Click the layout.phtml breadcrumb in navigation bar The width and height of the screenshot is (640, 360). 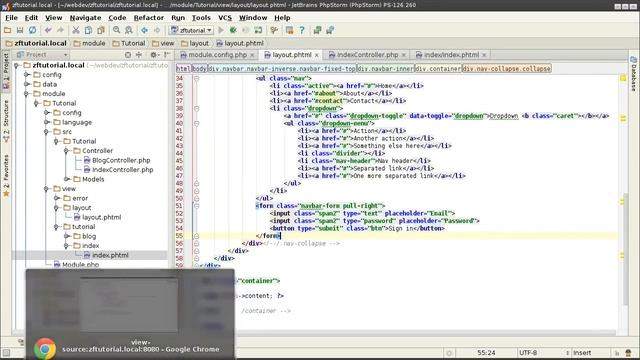coord(240,43)
